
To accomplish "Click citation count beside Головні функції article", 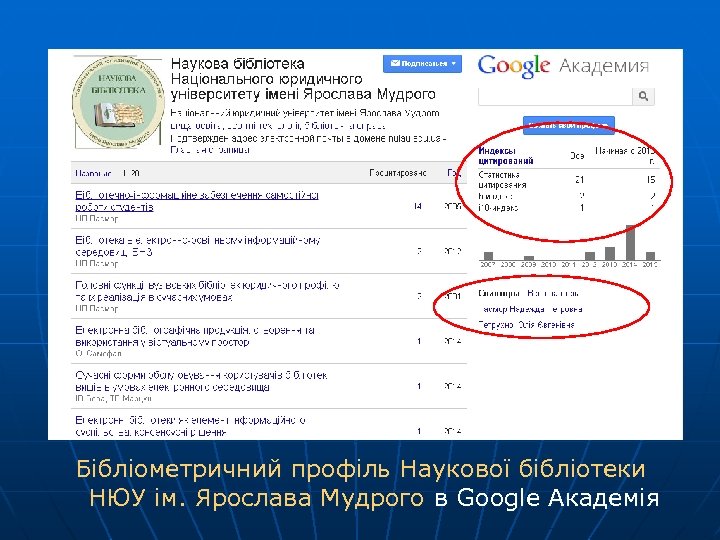I will [x=419, y=296].
